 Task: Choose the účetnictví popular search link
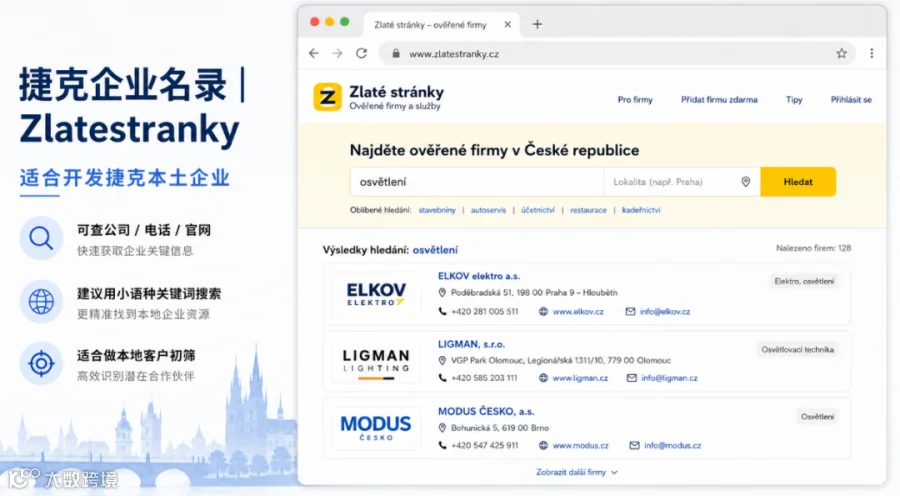click(538, 210)
